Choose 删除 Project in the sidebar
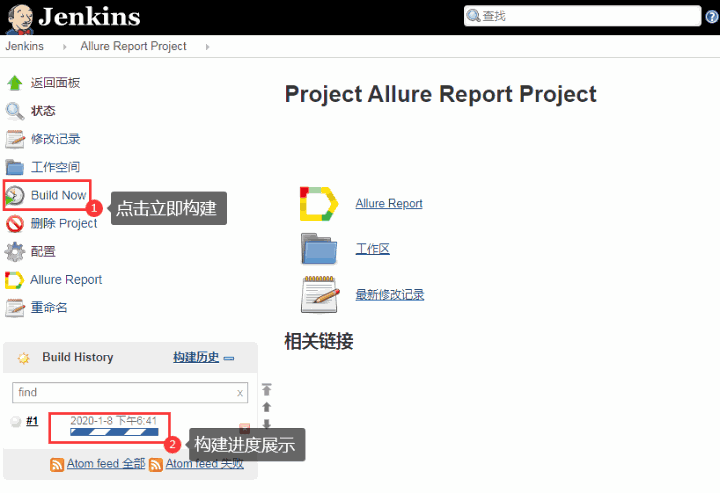Screen dimensions: 720x493 point(64,224)
